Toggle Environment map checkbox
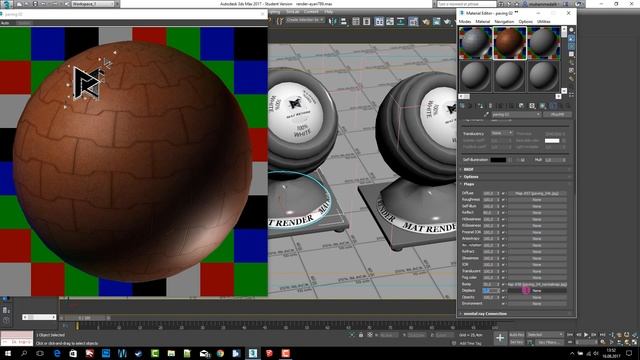 click(x=503, y=304)
